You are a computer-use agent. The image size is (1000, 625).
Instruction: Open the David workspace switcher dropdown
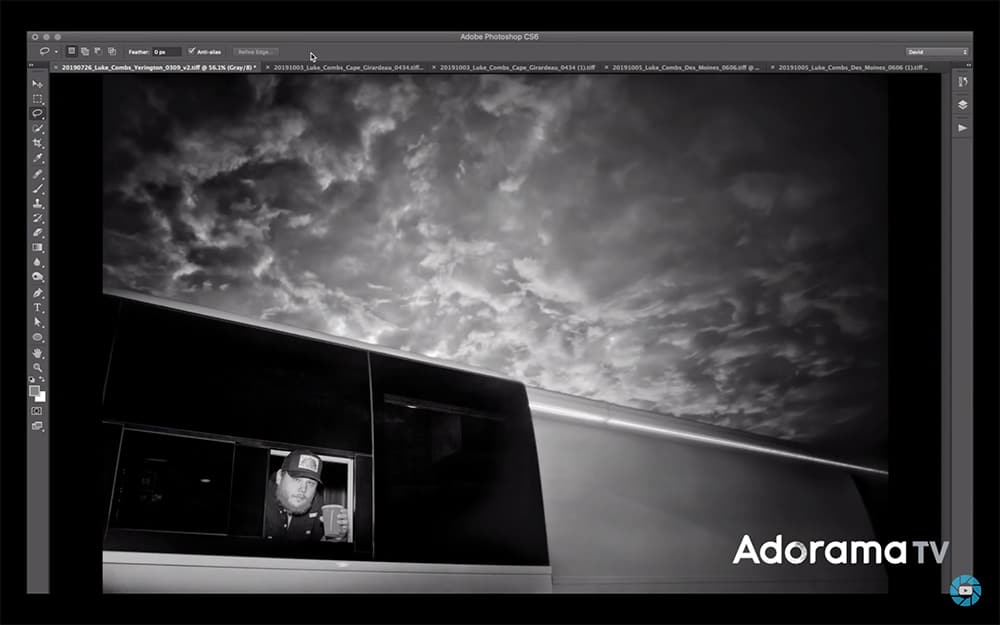[935, 51]
